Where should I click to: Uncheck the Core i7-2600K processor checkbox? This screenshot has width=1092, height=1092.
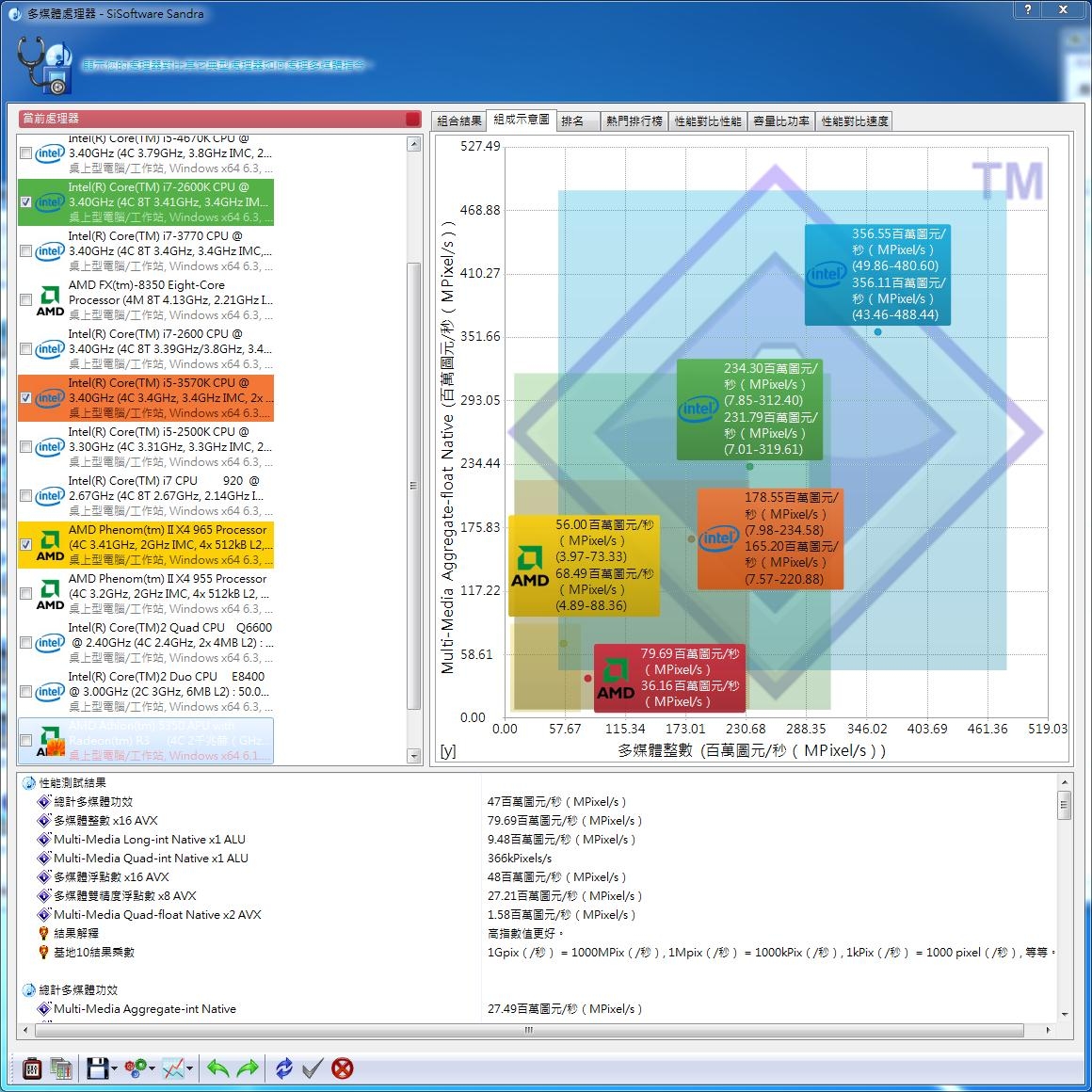(x=25, y=202)
